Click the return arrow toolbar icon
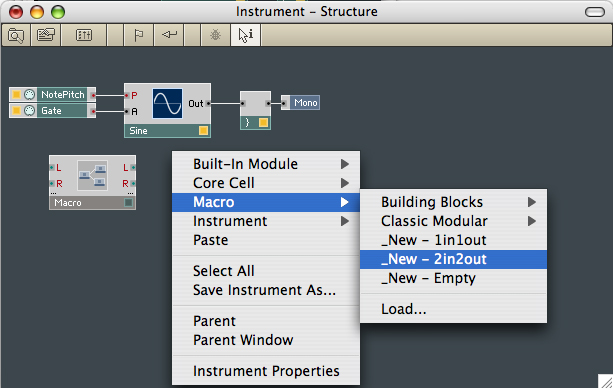This screenshot has height=388, width=613. 169,36
